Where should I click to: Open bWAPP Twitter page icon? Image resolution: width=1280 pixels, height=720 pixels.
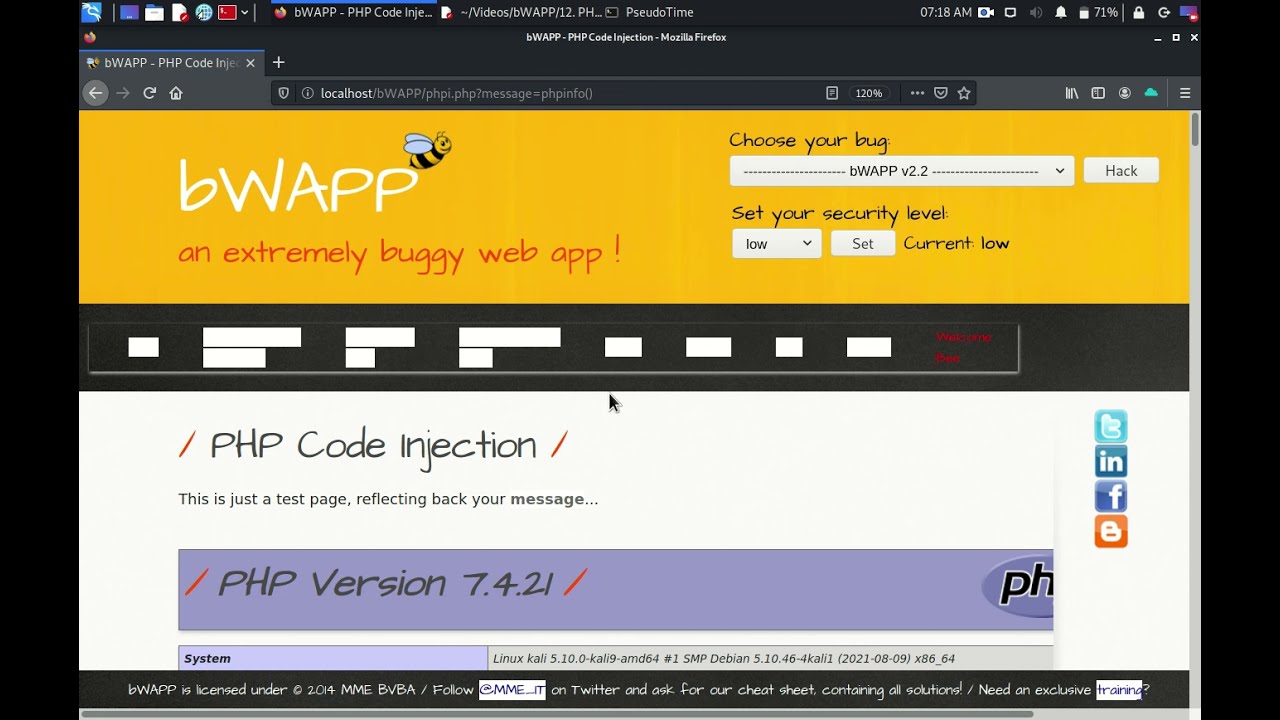coord(1111,427)
